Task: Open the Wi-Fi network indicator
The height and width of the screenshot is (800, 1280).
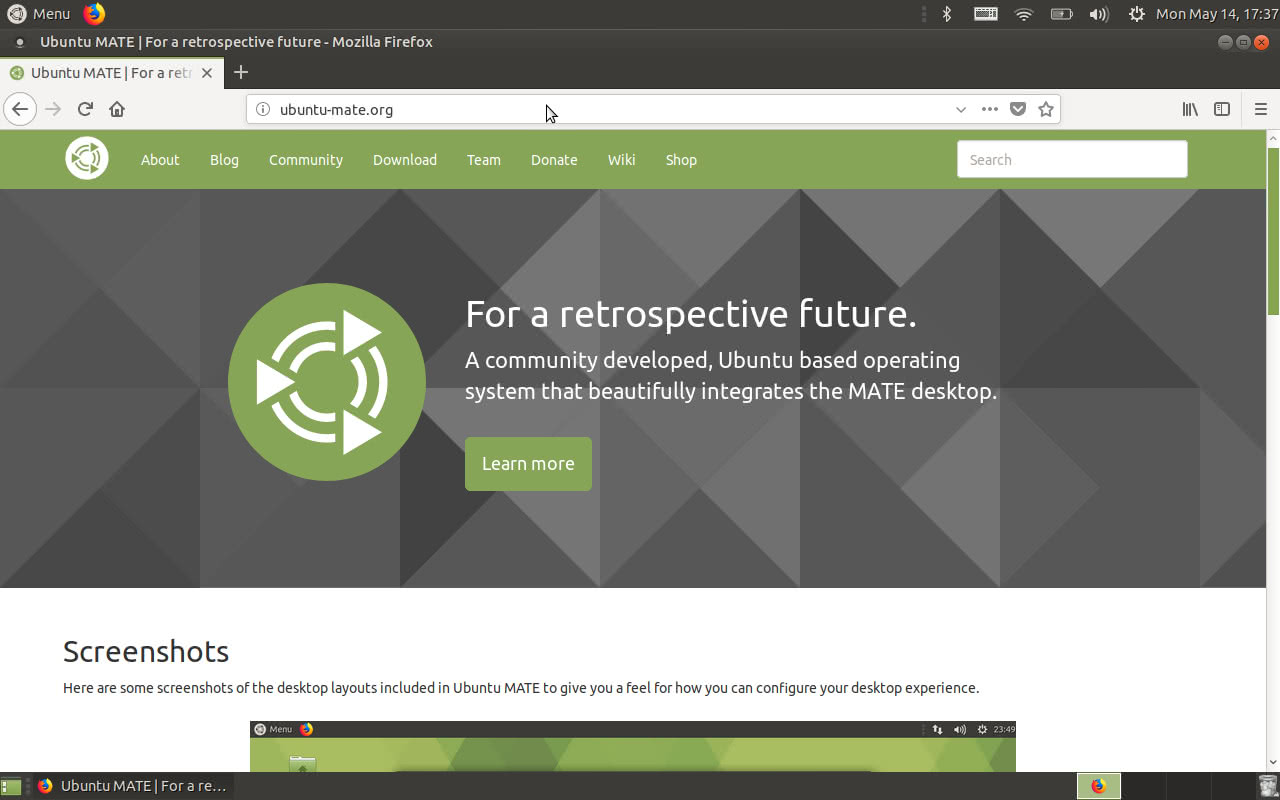Action: [1023, 14]
